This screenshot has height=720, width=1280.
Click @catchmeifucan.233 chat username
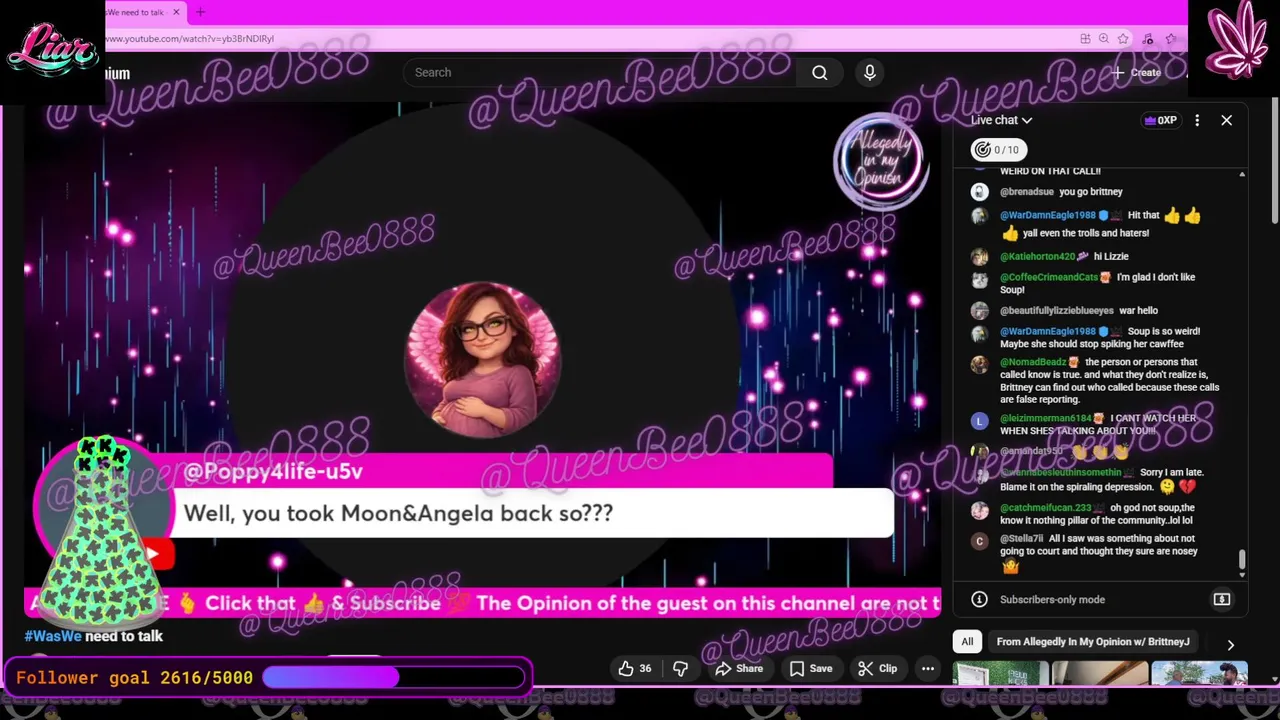click(x=1046, y=508)
